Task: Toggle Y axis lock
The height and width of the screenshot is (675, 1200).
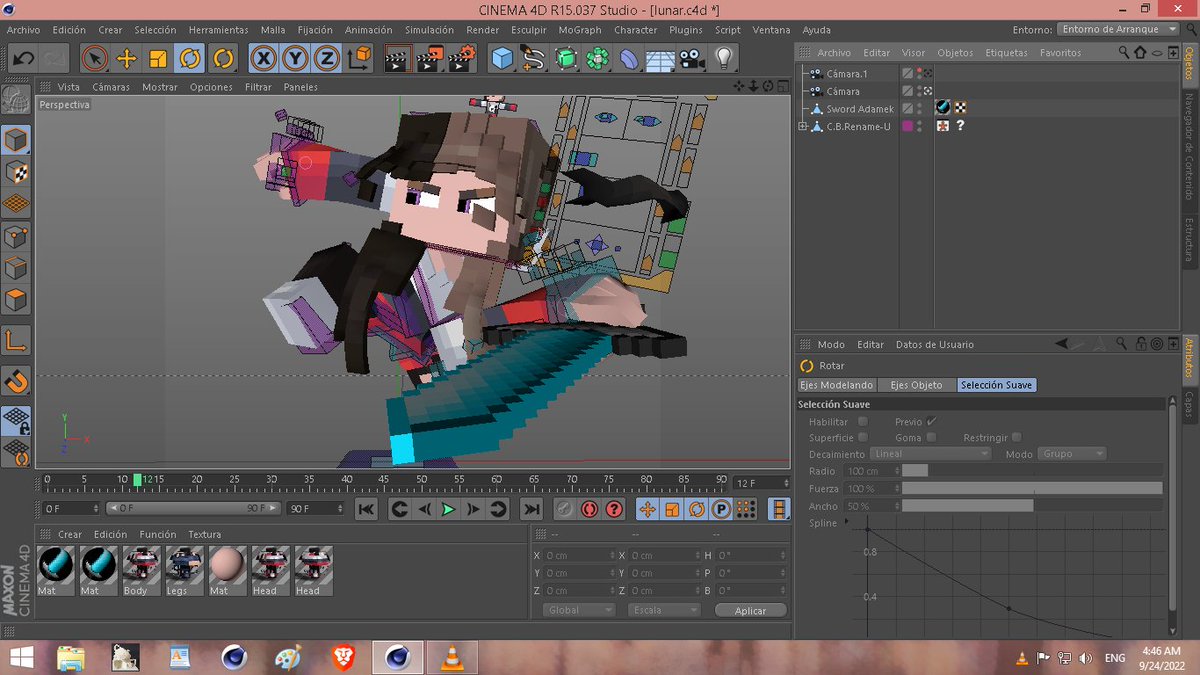Action: pyautogui.click(x=295, y=58)
